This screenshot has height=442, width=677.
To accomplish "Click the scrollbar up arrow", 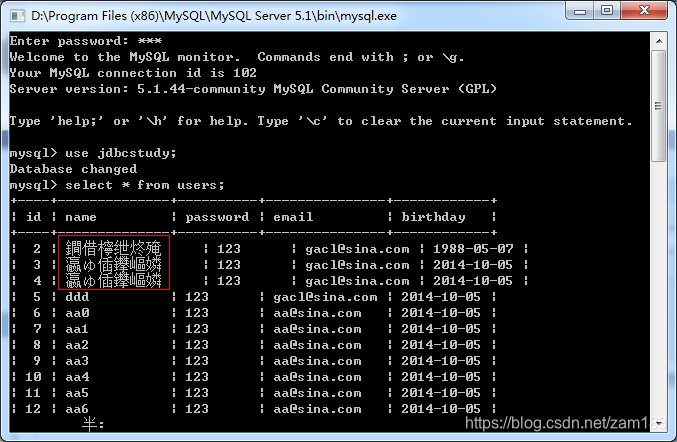I will [x=659, y=41].
